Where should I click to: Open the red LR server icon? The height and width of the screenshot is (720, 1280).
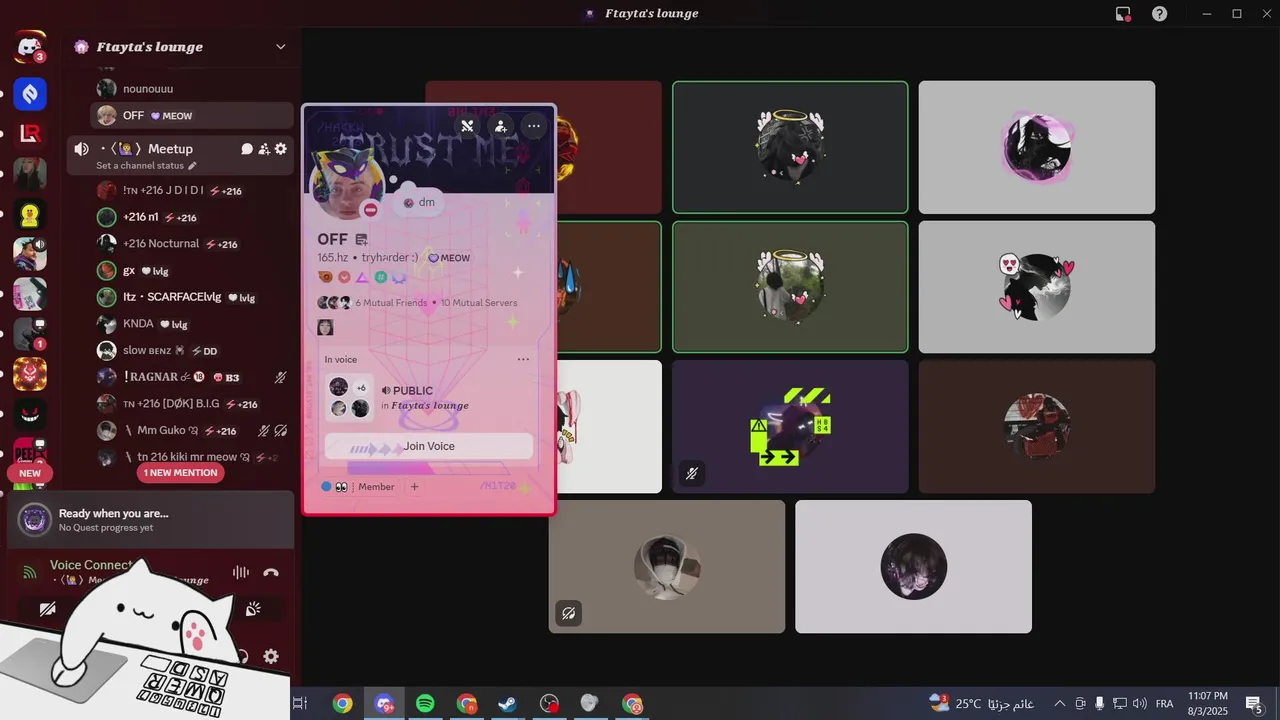tap(30, 134)
